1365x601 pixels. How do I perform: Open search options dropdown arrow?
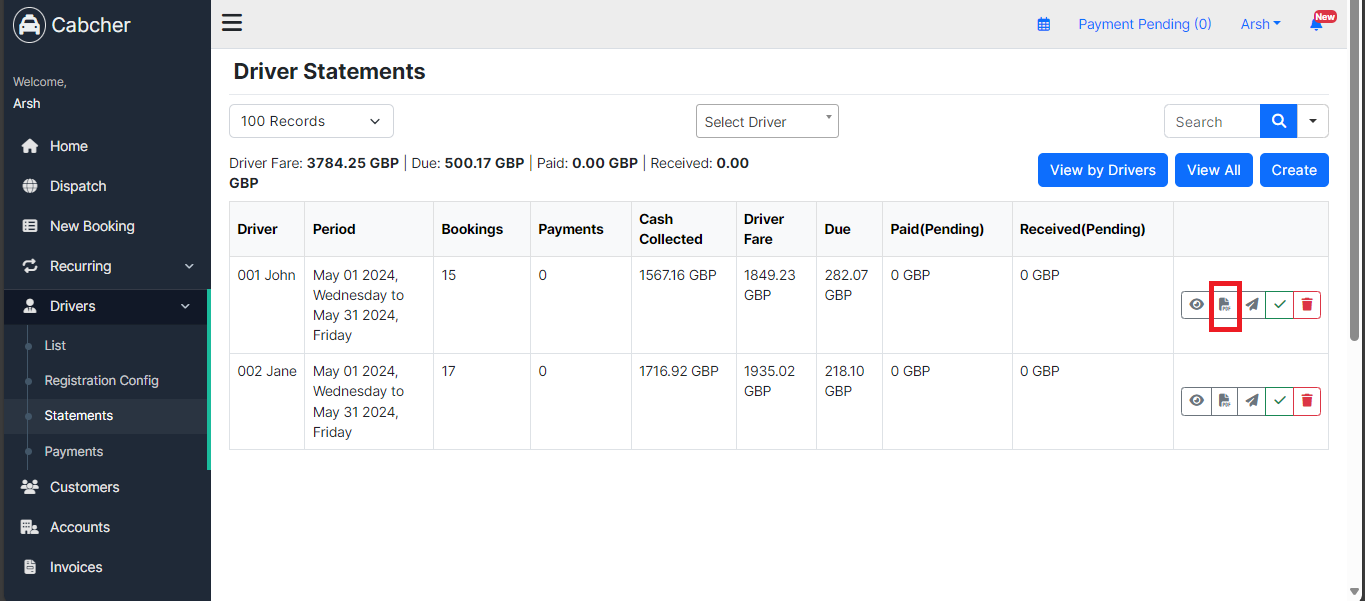click(1313, 121)
